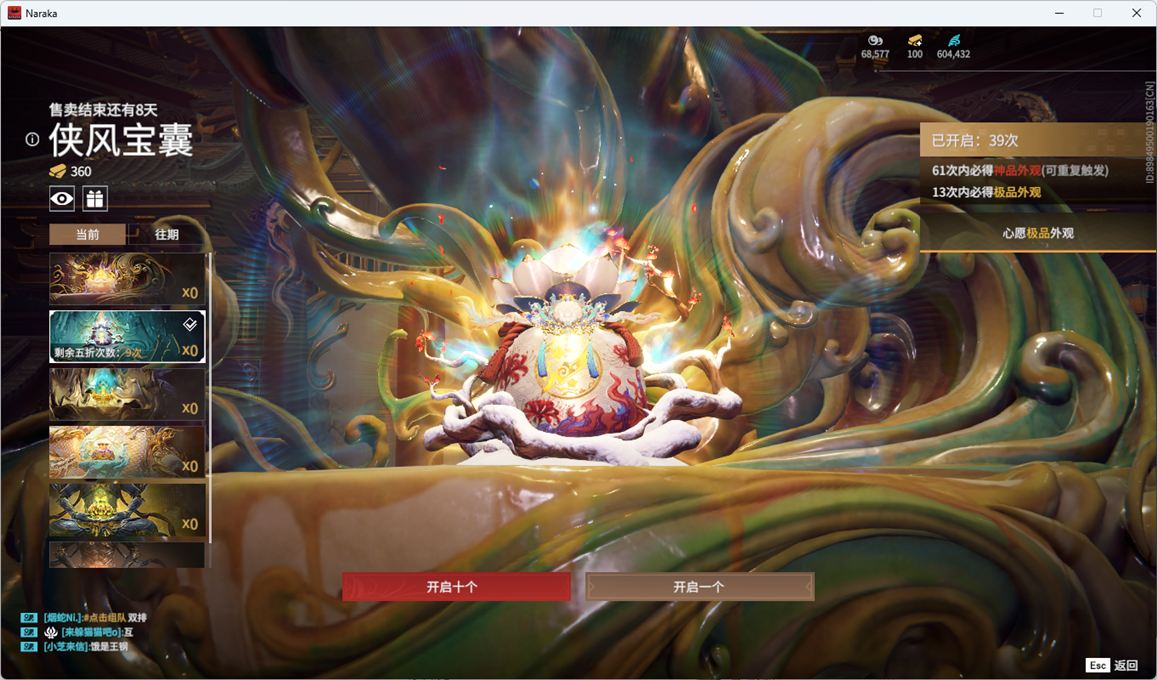Click the third chat channel icon by 小芝来信
The image size is (1157, 680).
[29, 647]
